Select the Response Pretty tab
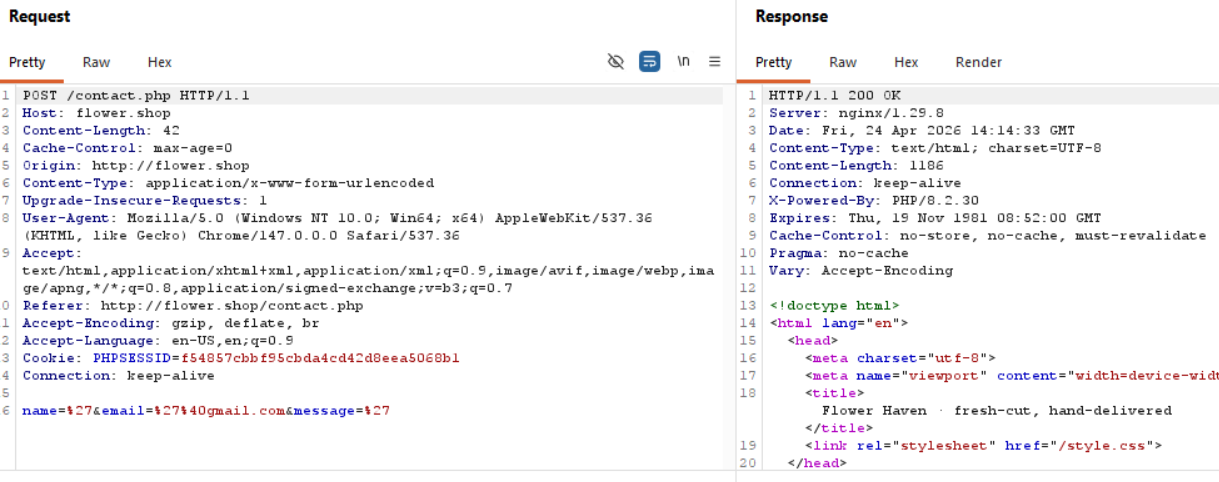This screenshot has width=1219, height=482. tap(773, 62)
